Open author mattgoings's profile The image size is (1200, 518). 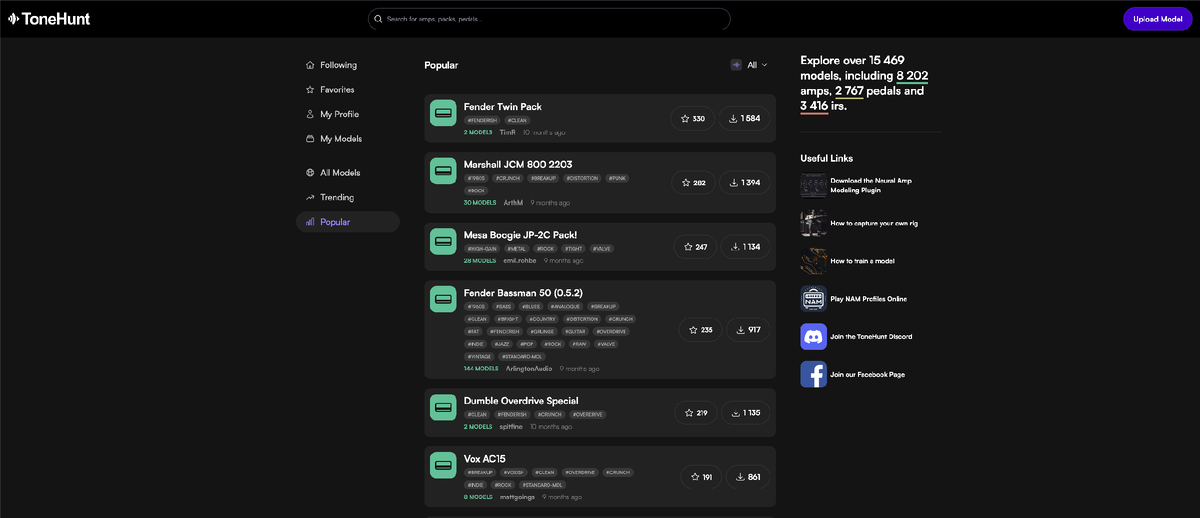click(x=518, y=496)
